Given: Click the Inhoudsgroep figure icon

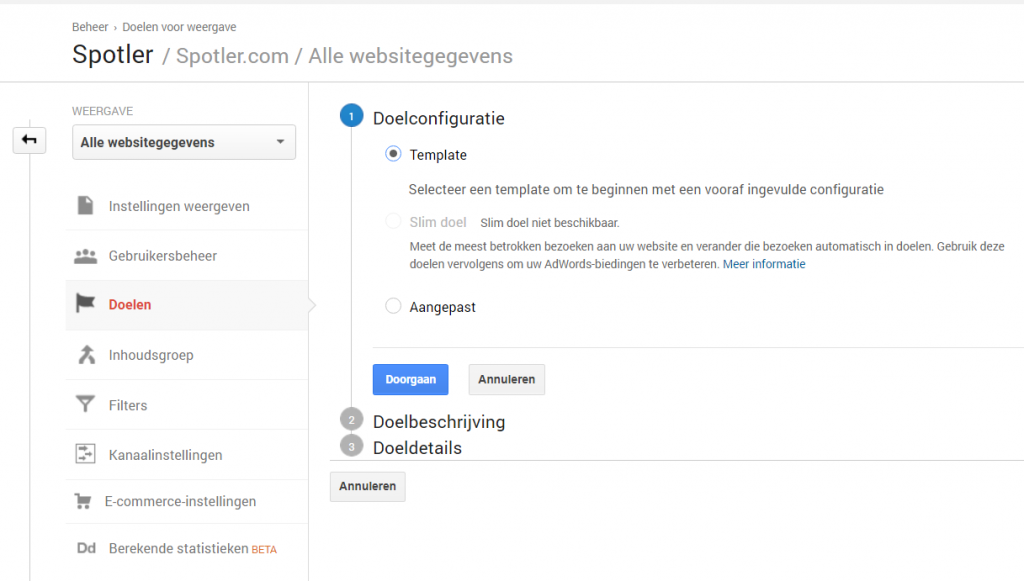Looking at the screenshot, I should pyautogui.click(x=86, y=354).
